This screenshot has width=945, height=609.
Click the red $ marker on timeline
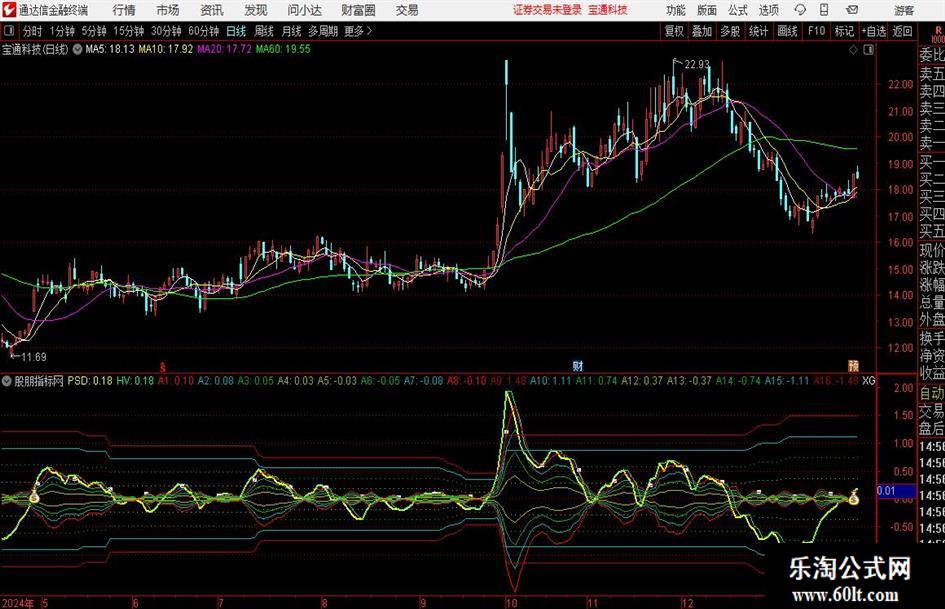tap(162, 366)
